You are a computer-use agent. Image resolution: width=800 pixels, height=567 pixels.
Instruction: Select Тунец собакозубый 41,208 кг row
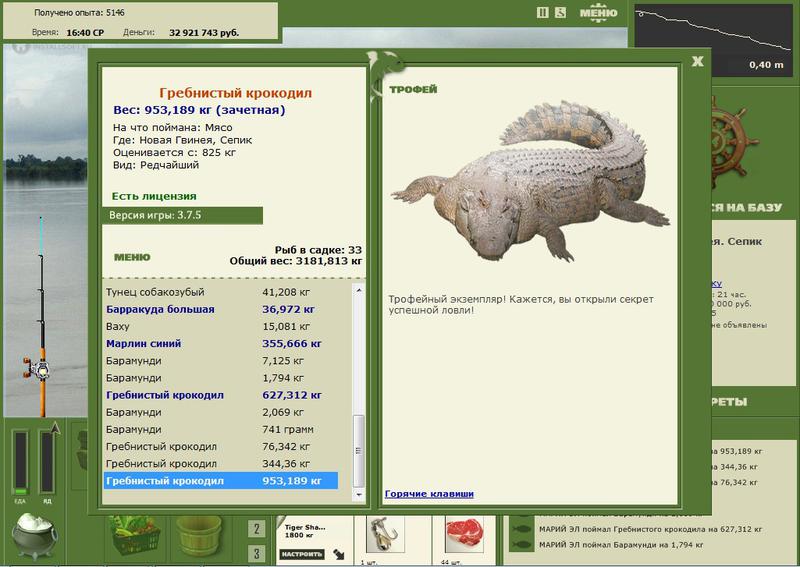pyautogui.click(x=221, y=292)
